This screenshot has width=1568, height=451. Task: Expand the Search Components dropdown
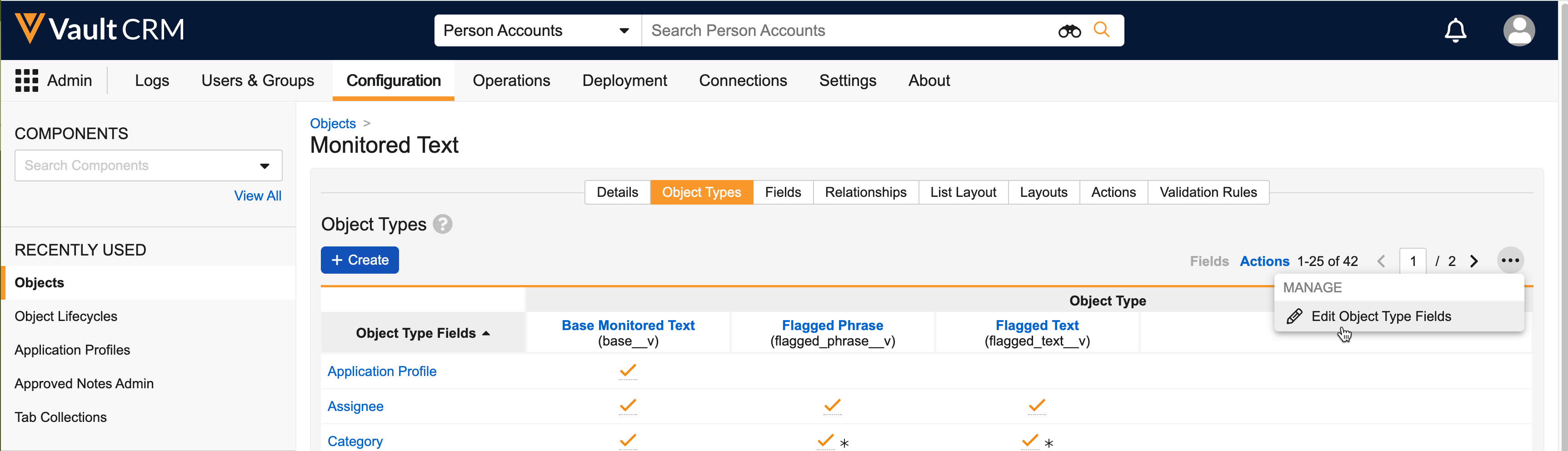(x=264, y=165)
